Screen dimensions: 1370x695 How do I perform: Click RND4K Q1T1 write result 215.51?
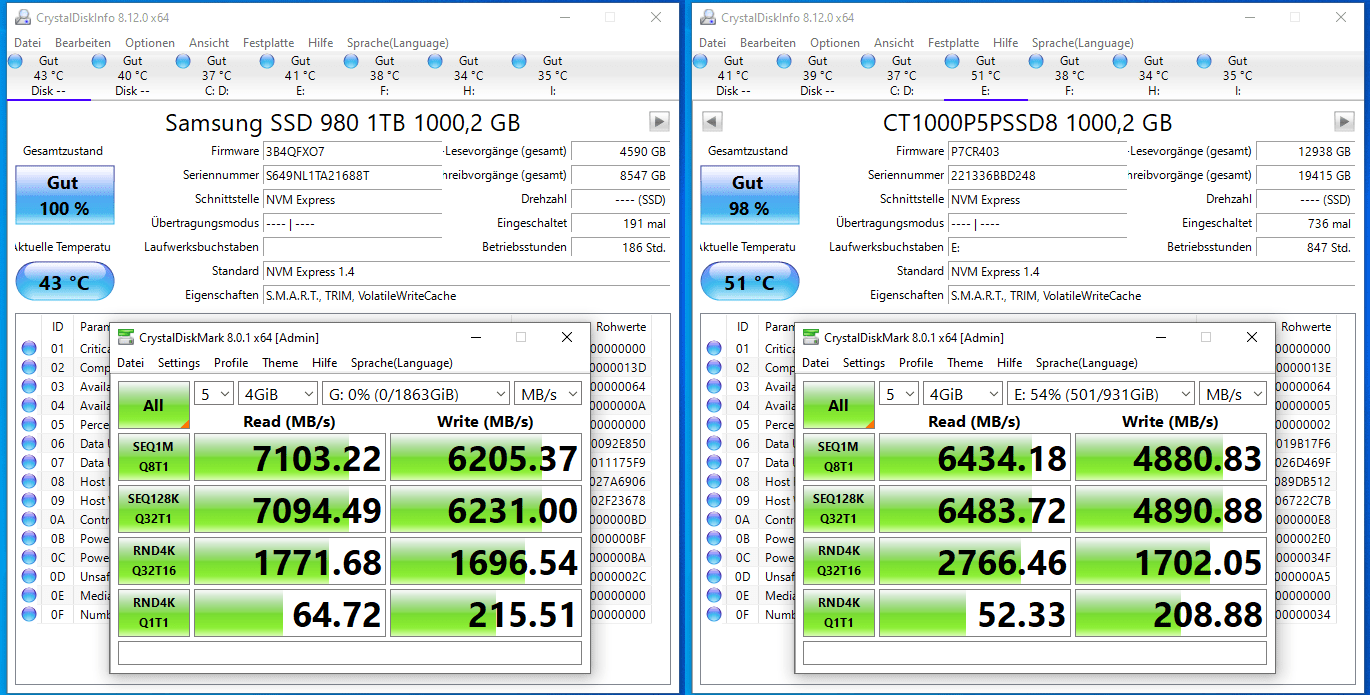pos(486,613)
